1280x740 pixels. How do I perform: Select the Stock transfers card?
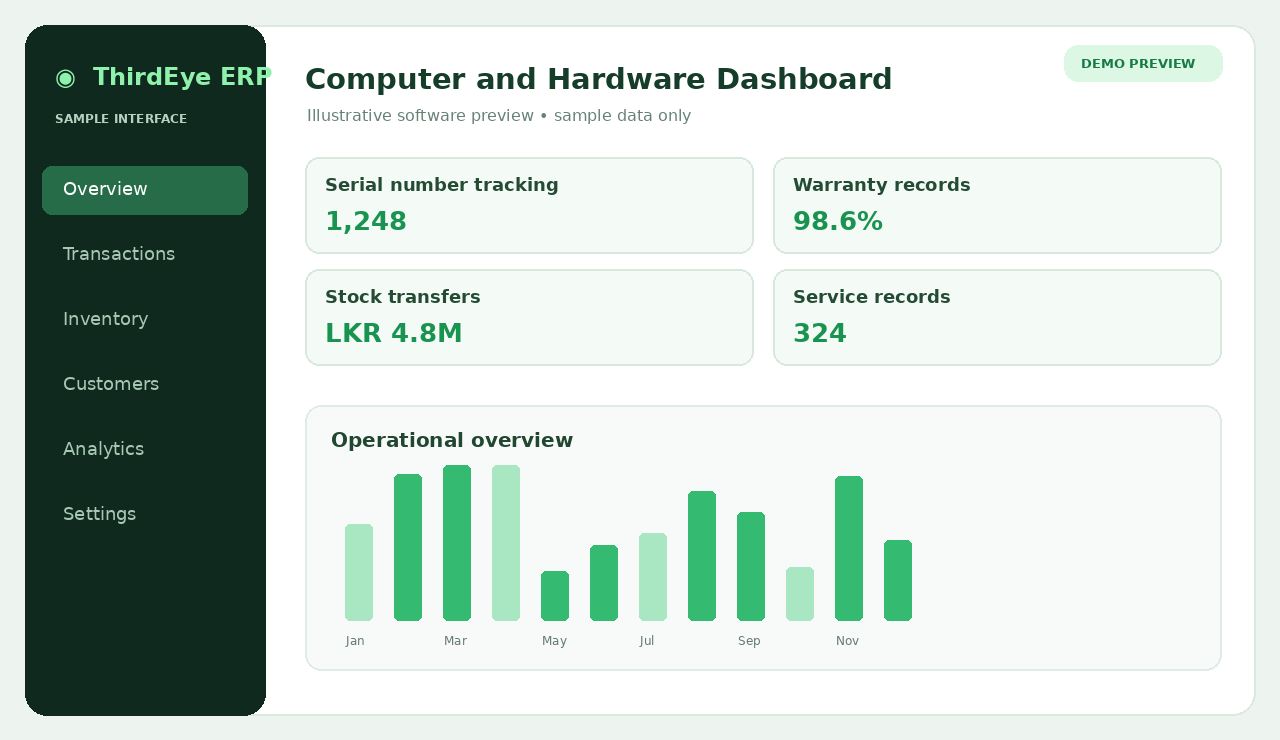(529, 317)
